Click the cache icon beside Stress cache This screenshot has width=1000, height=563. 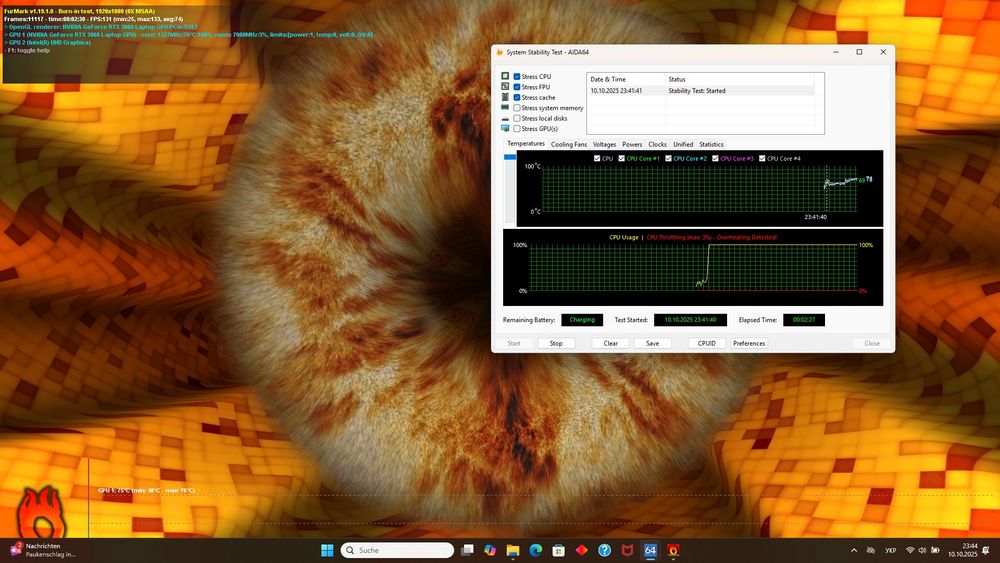(505, 97)
